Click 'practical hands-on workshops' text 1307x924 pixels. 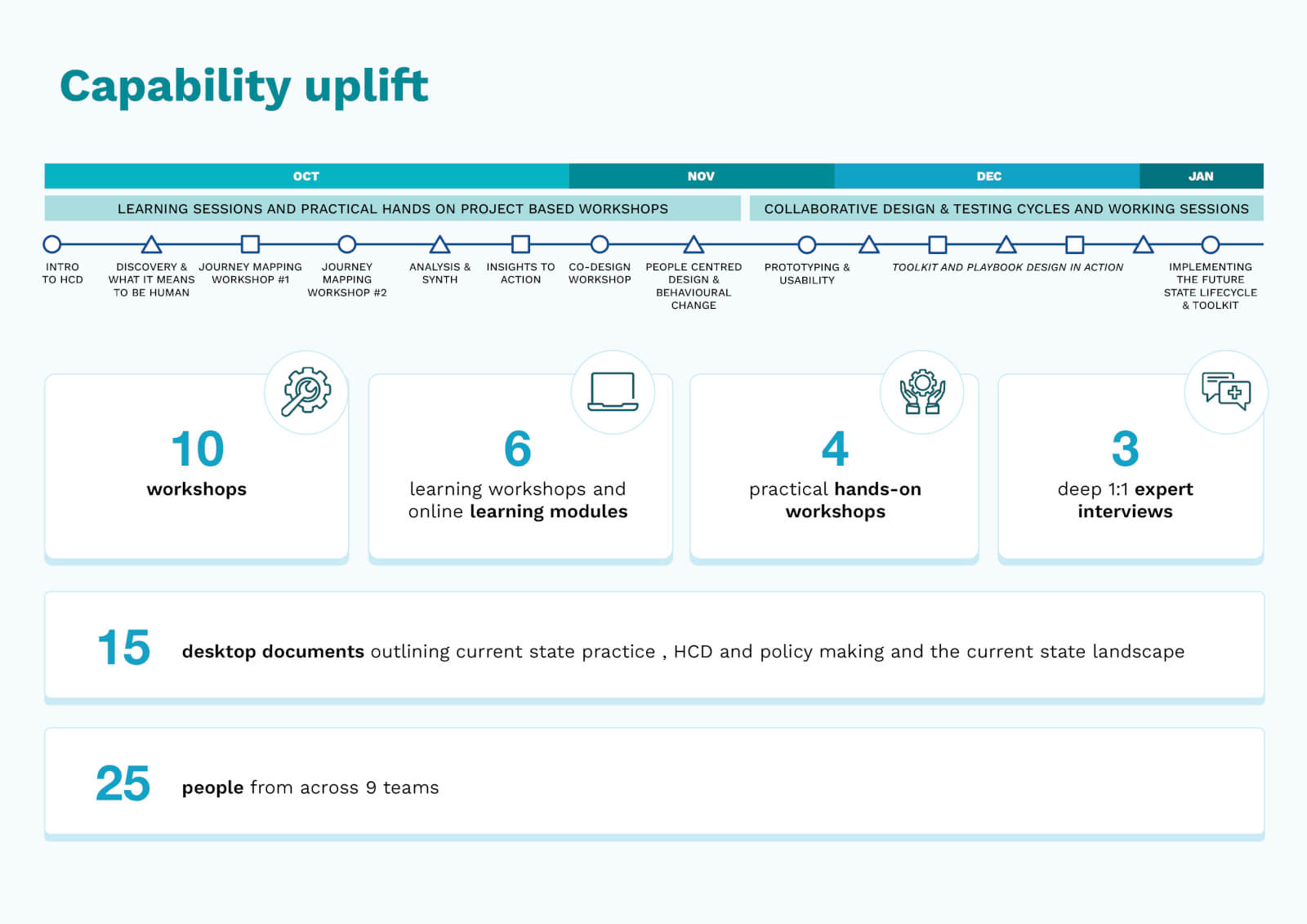835,500
